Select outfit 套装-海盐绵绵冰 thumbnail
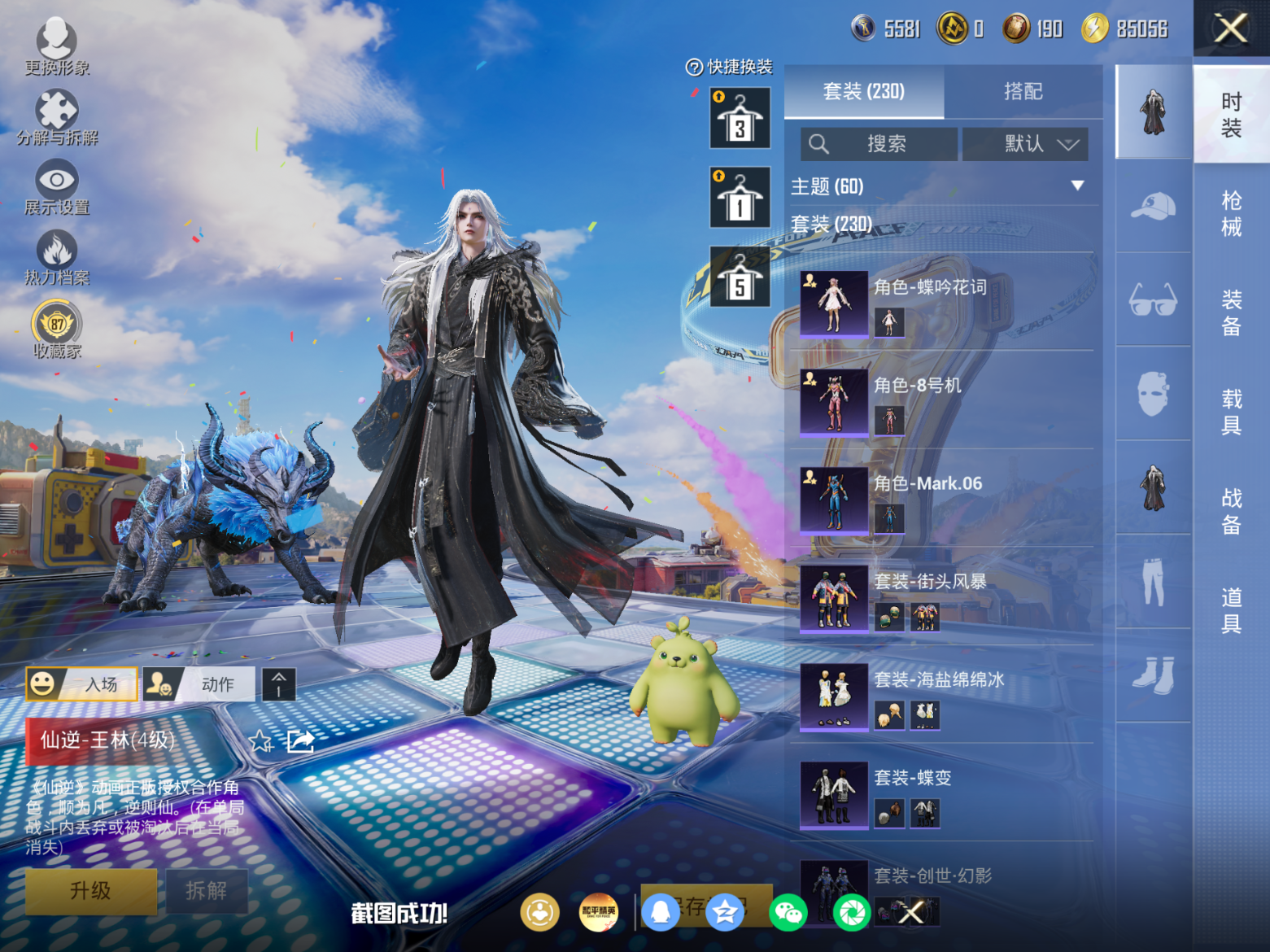The height and width of the screenshot is (952, 1270). pos(834,697)
